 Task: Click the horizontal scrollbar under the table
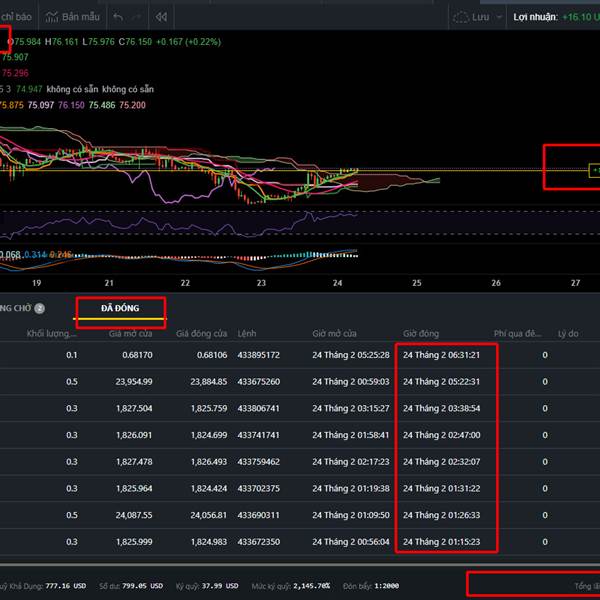[300, 564]
